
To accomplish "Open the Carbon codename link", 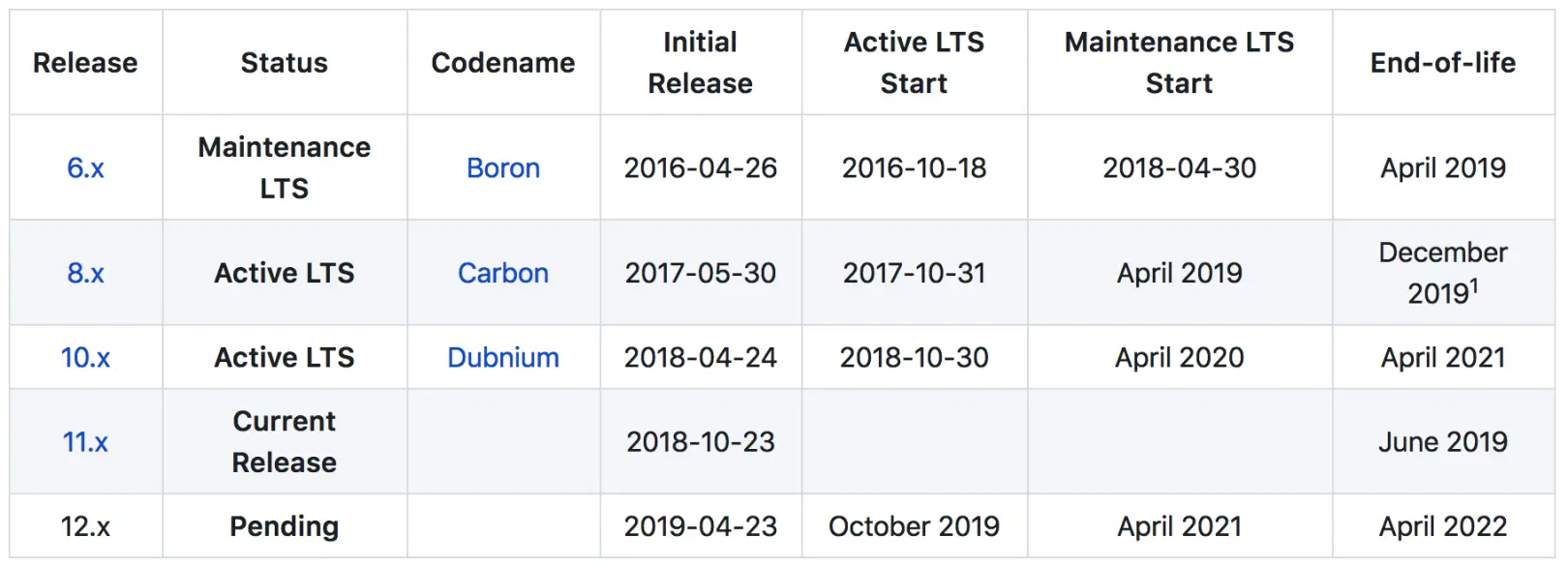I will [502, 274].
